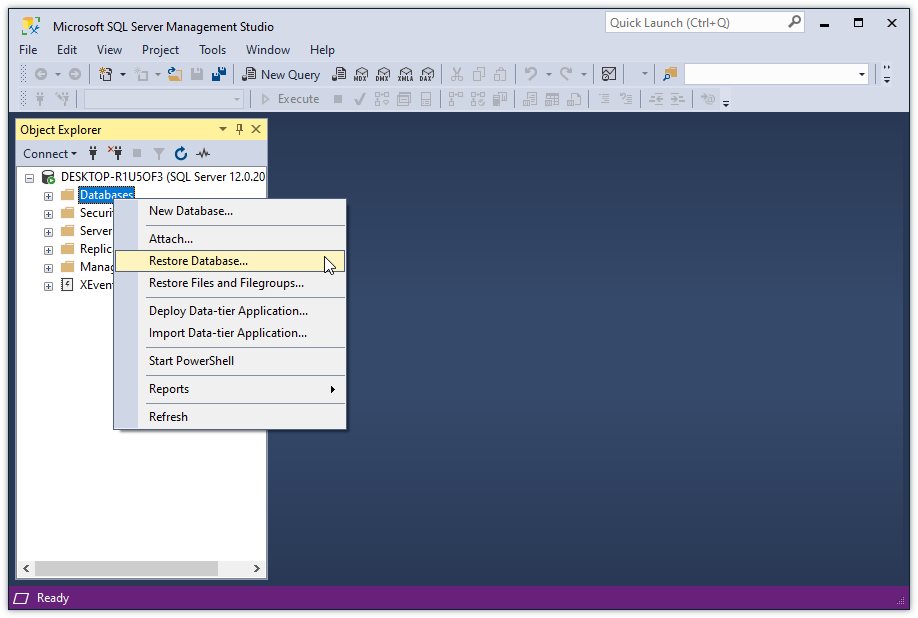The width and height of the screenshot is (918, 618).
Task: Click the New Project toolbar icon
Action: click(x=106, y=74)
